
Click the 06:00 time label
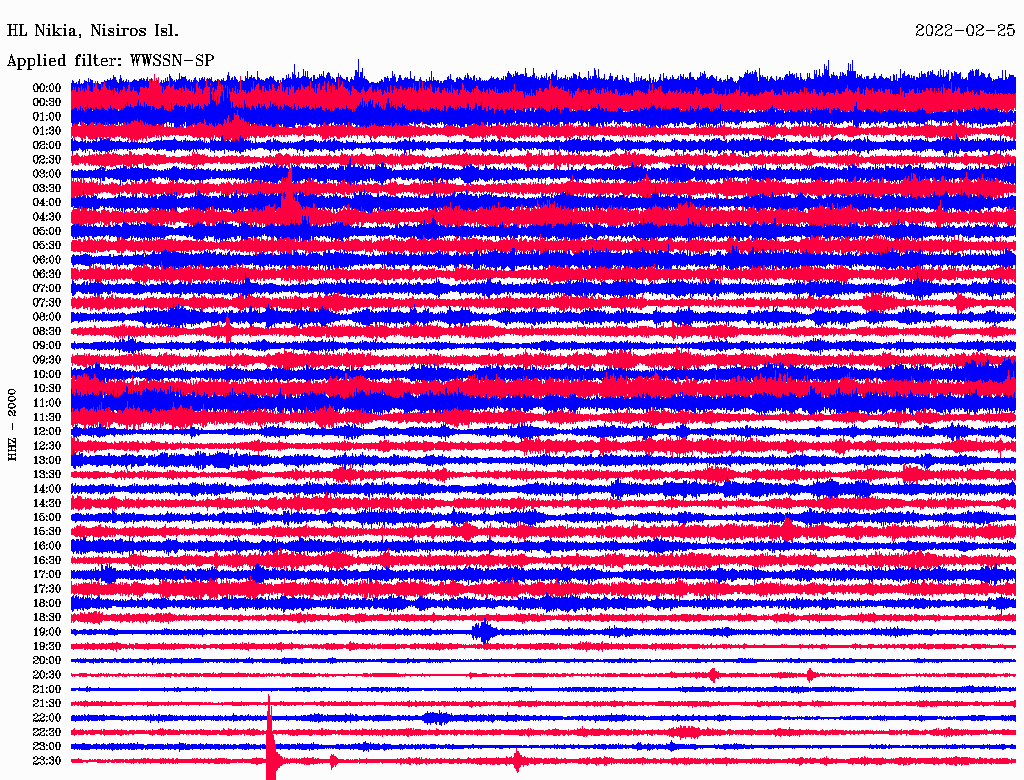pos(47,260)
